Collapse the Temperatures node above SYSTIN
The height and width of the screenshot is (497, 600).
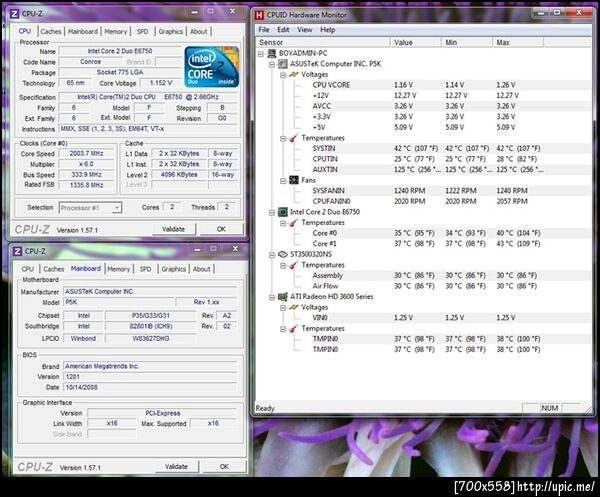pos(283,139)
